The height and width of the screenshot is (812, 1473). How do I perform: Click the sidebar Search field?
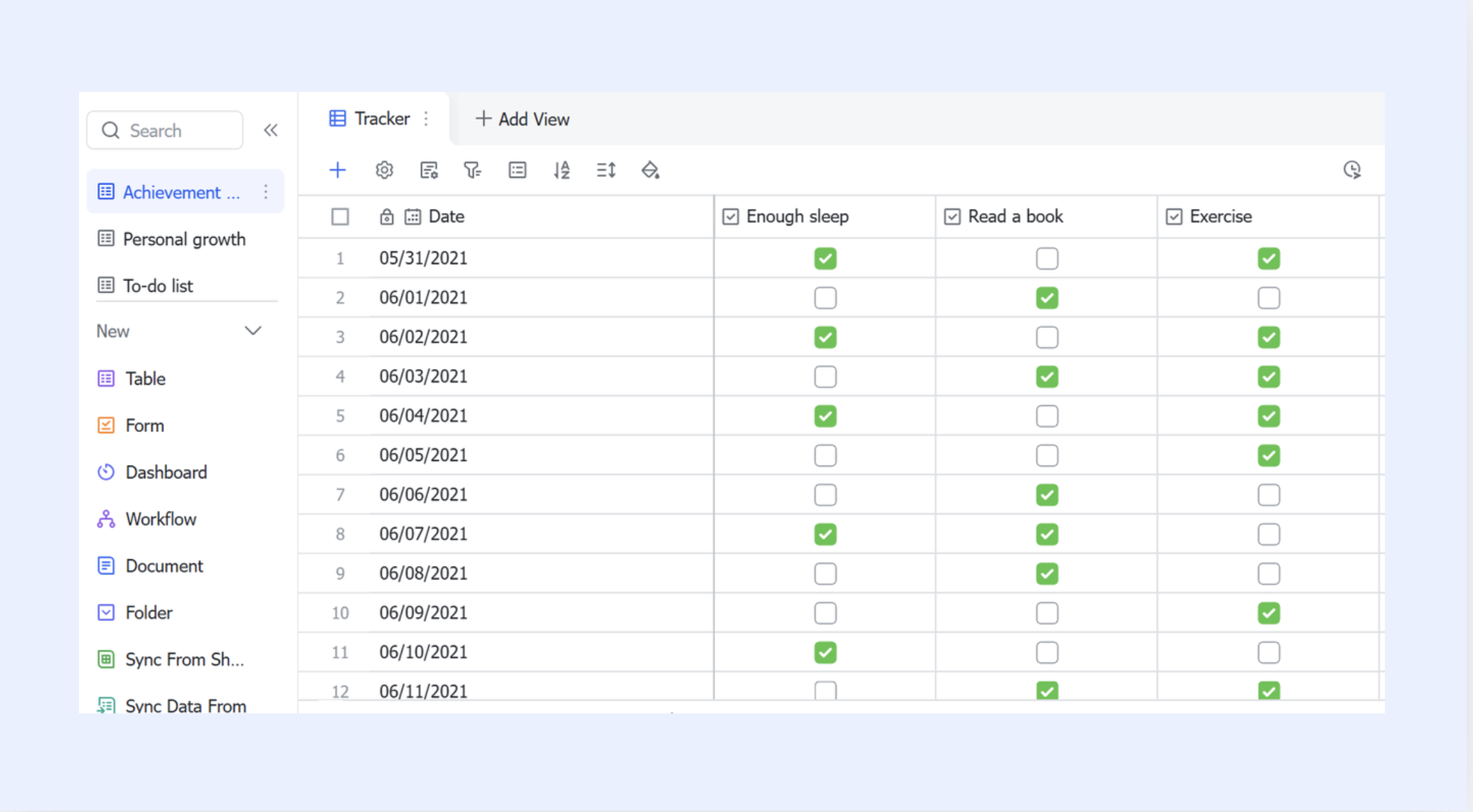point(165,130)
